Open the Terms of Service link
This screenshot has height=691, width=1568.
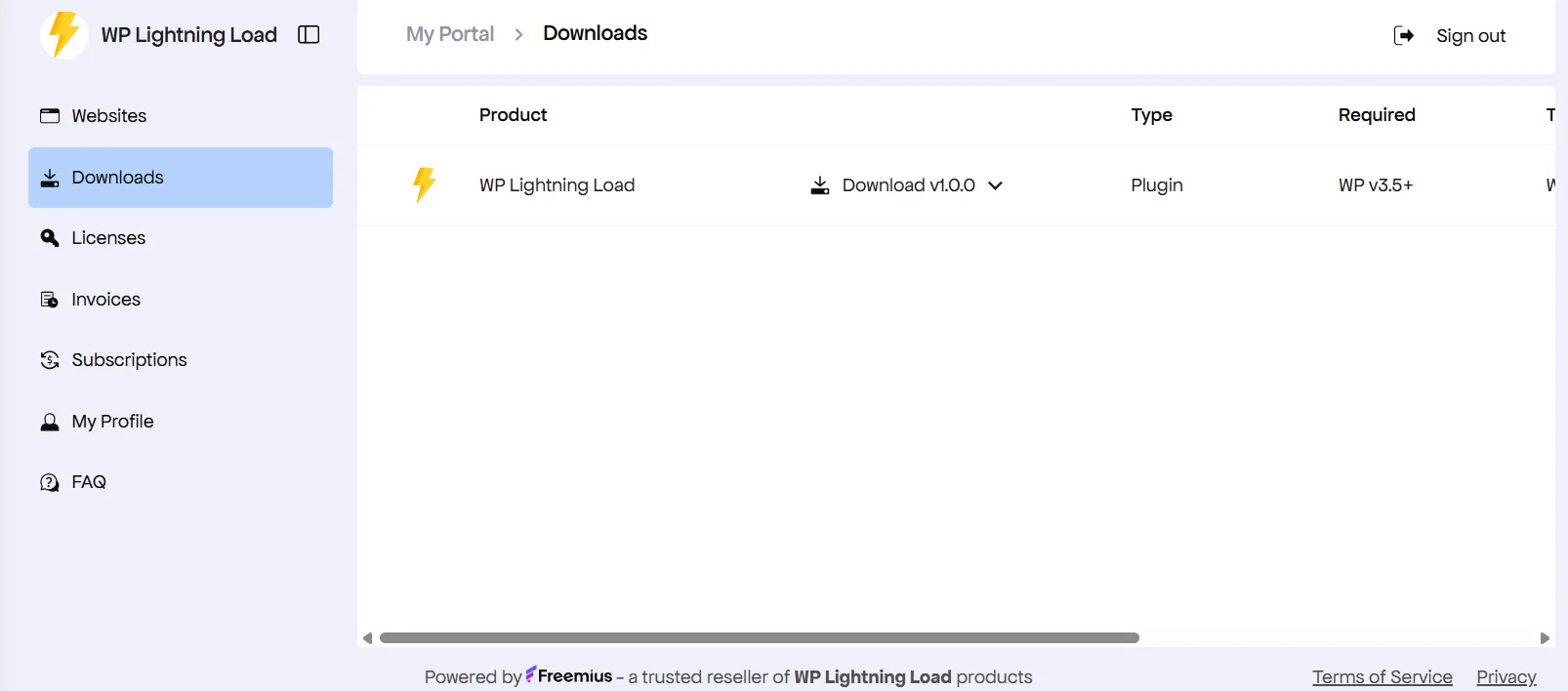click(1382, 677)
